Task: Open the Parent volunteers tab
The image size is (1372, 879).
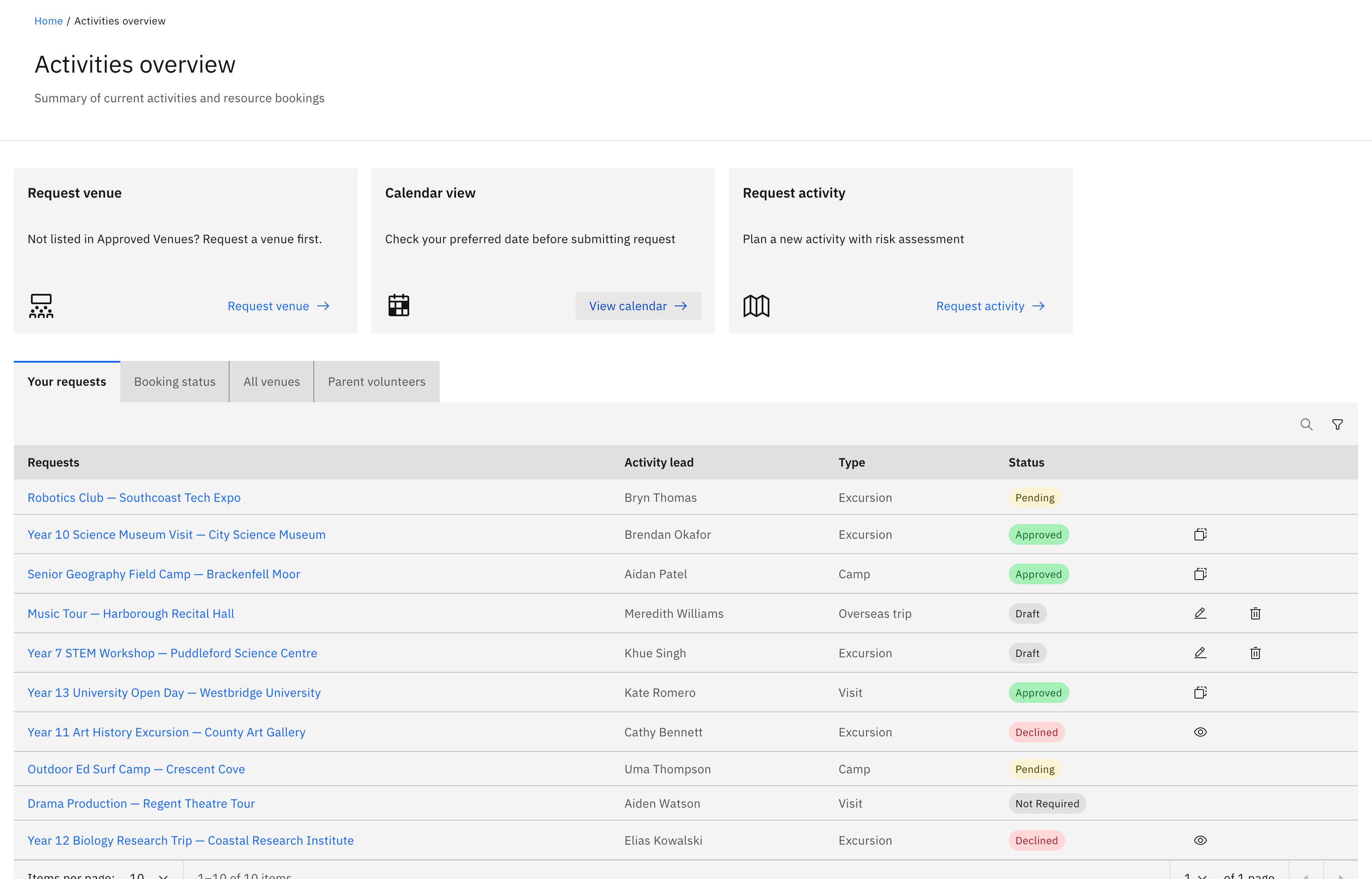Action: pos(377,381)
